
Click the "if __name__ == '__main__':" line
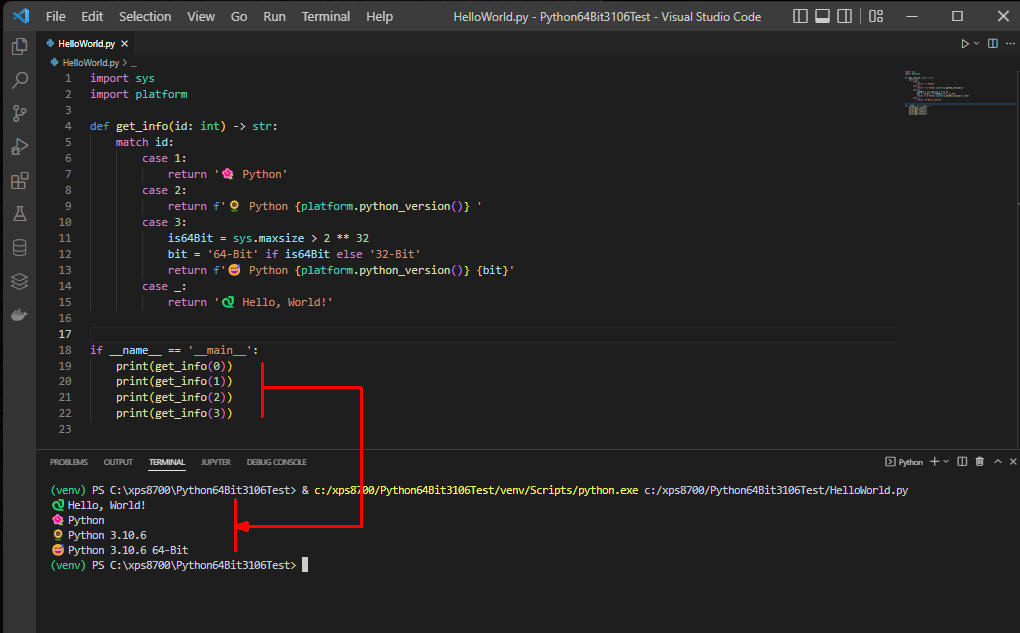pyautogui.click(x=174, y=350)
